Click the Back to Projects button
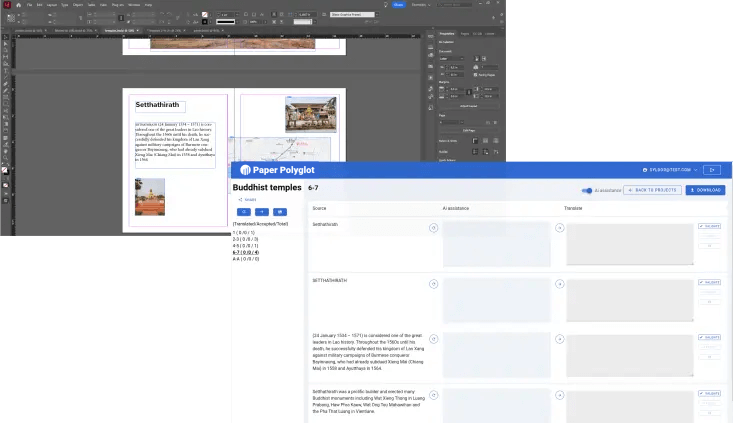The image size is (733, 423). pyautogui.click(x=652, y=190)
